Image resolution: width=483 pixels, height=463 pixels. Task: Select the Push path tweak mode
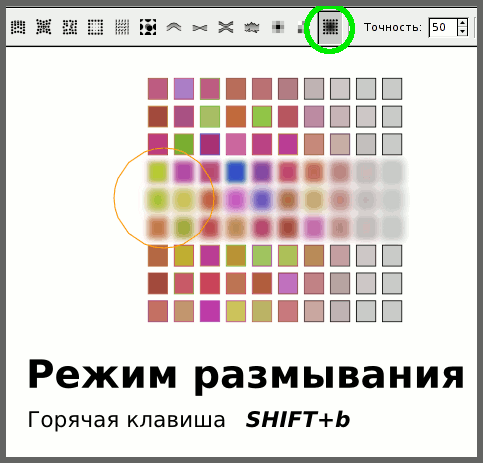tap(174, 27)
